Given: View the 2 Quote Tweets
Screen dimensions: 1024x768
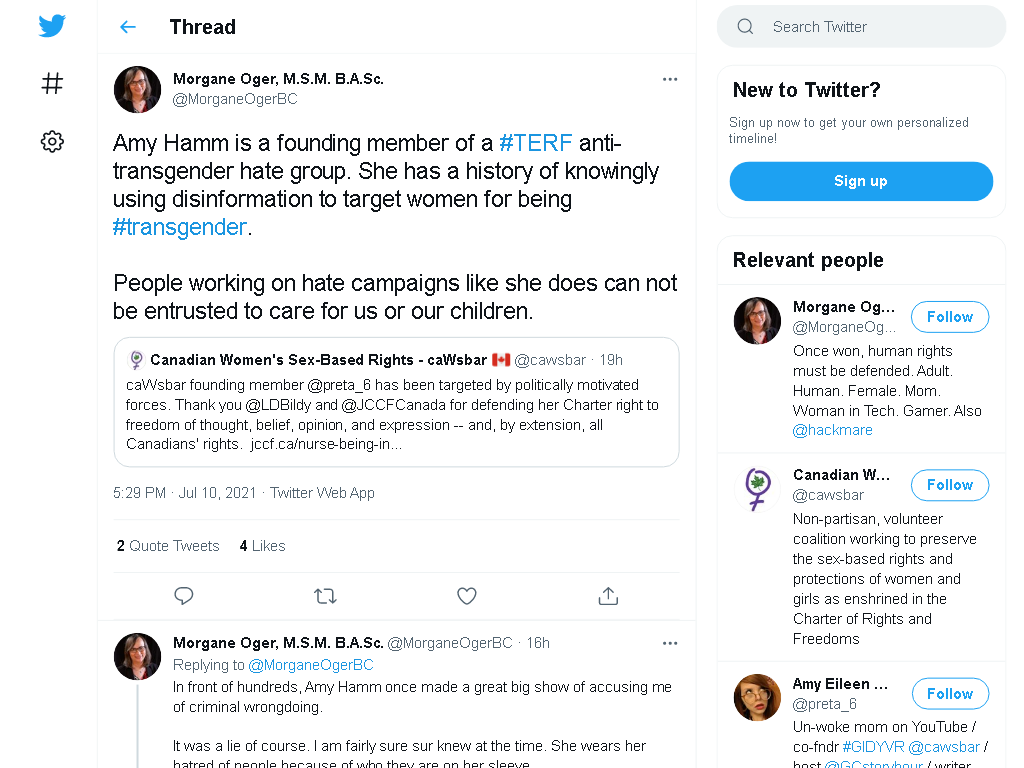Looking at the screenshot, I should pyautogui.click(x=168, y=545).
